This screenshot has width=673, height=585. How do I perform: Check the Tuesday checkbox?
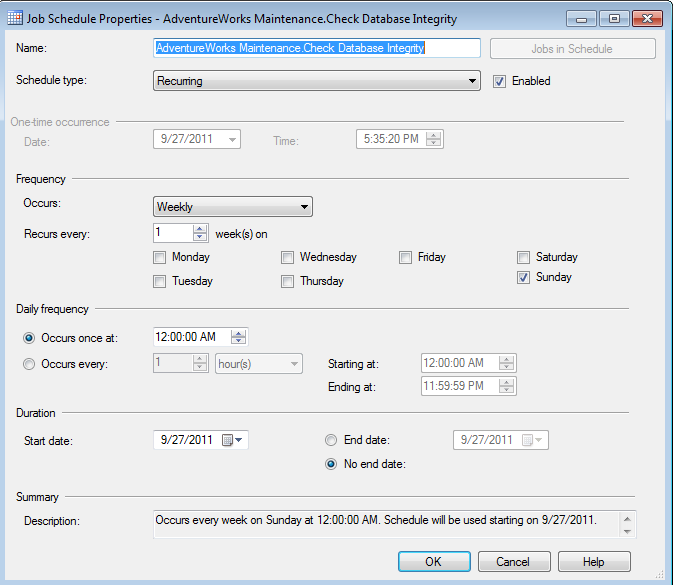[159, 282]
